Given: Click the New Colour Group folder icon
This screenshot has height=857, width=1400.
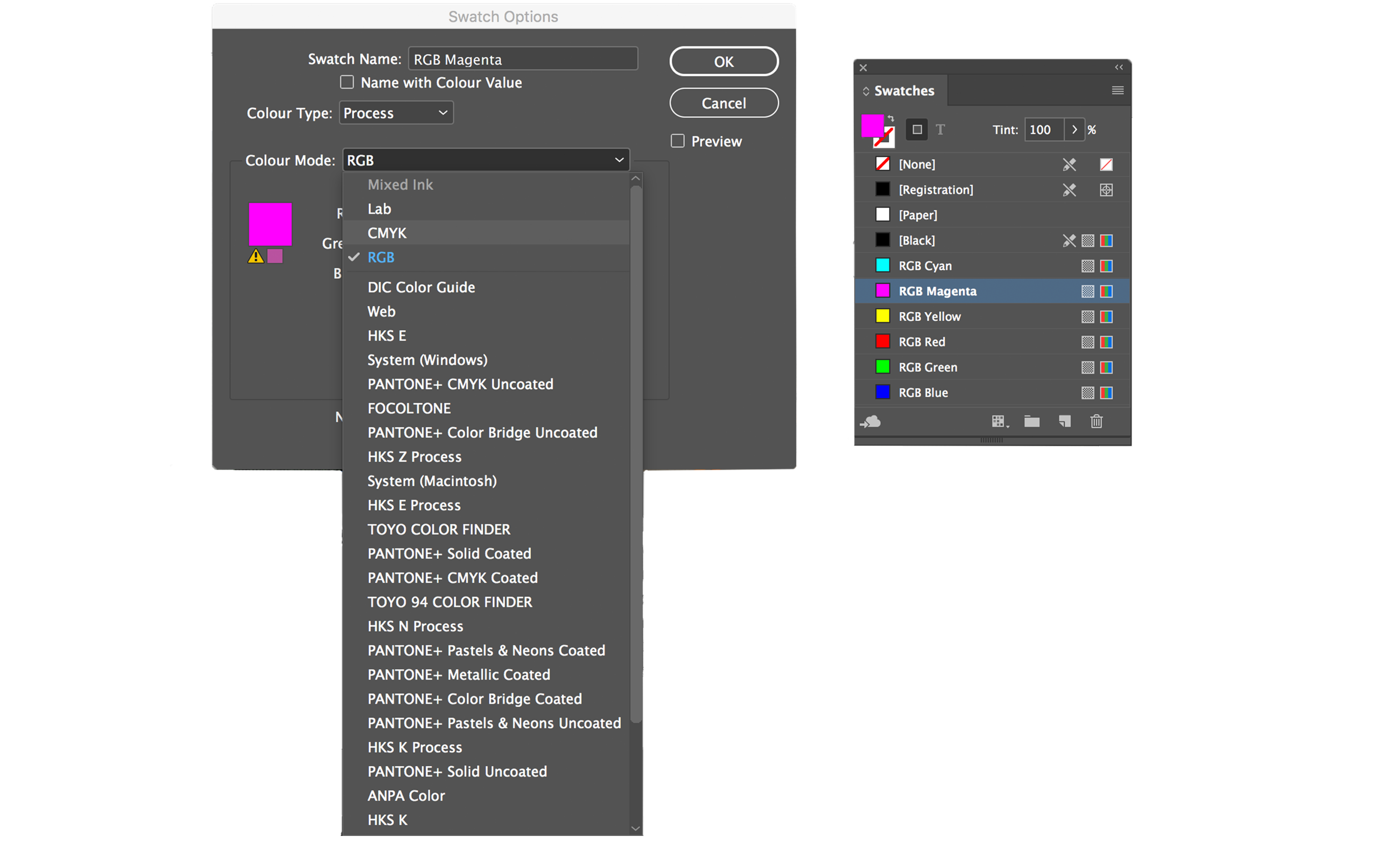Looking at the screenshot, I should pyautogui.click(x=1031, y=420).
